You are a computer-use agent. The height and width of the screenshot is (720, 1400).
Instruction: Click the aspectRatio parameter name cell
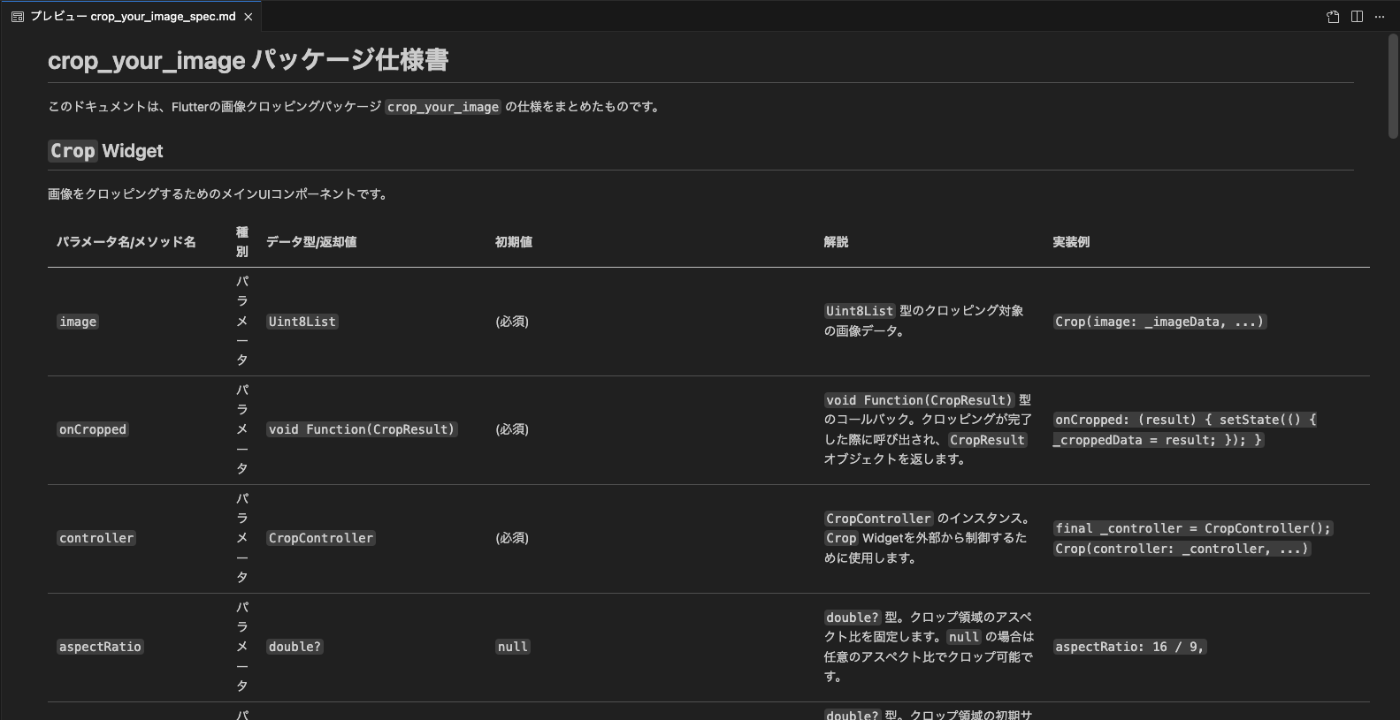coord(100,647)
